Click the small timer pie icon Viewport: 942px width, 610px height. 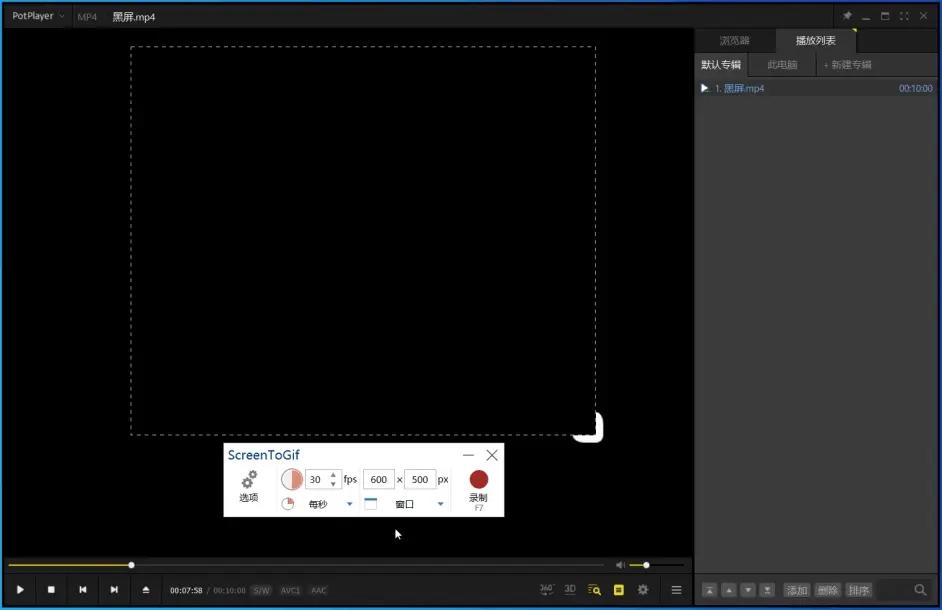288,504
